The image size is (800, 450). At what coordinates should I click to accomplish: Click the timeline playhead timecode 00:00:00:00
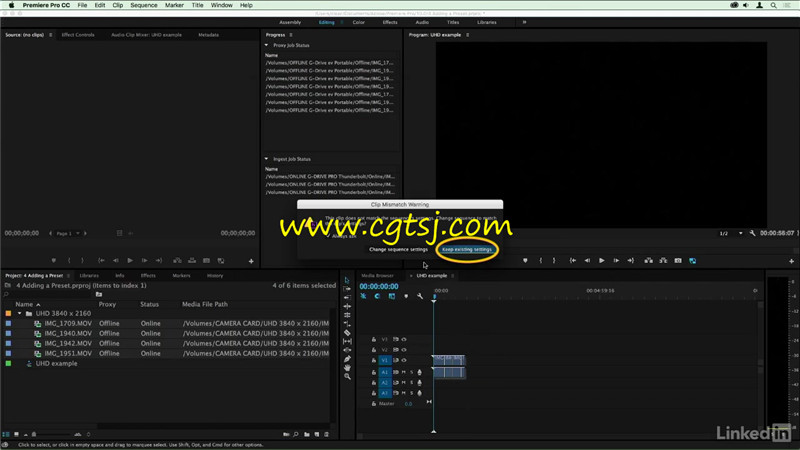click(379, 287)
